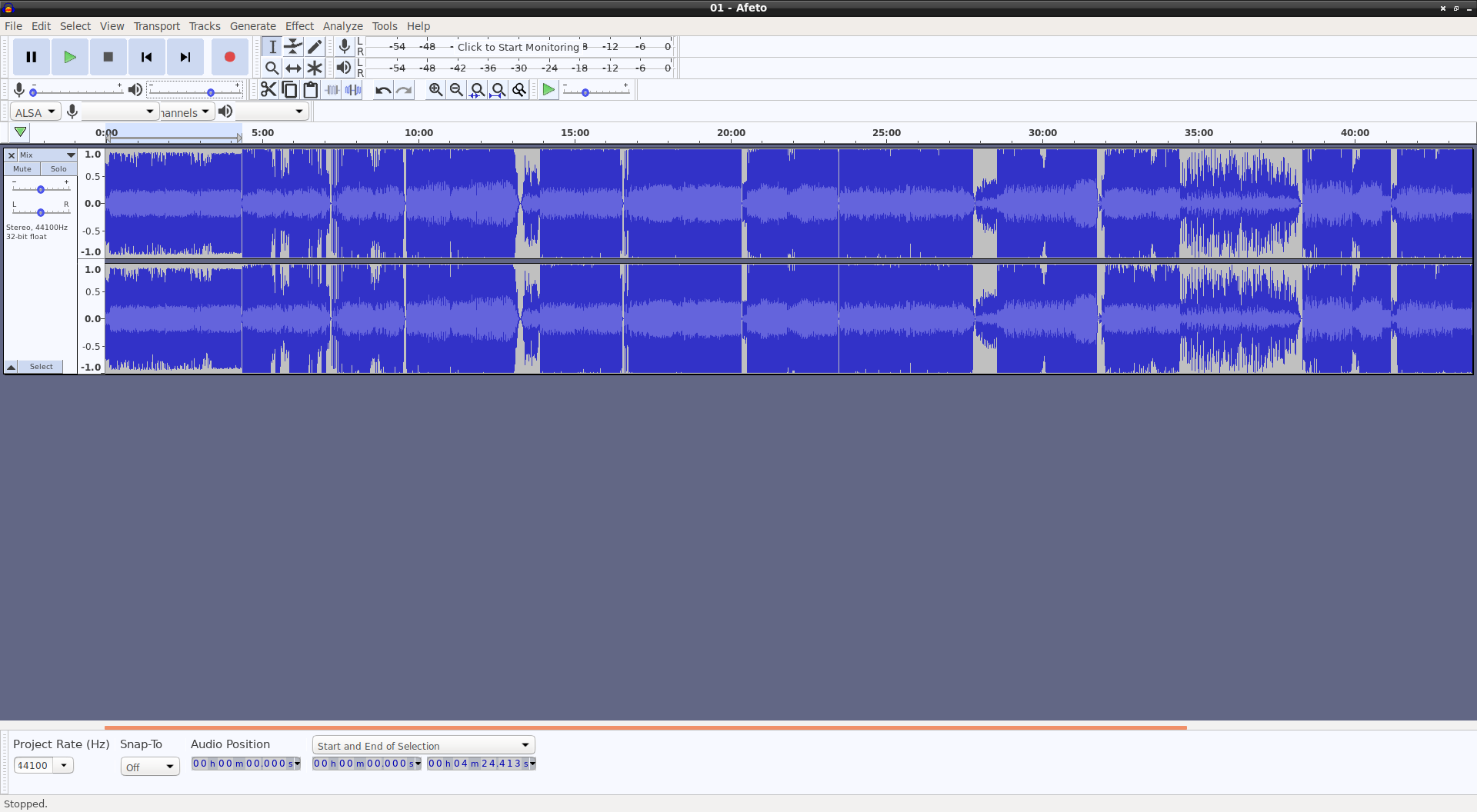Select the Draw (pencil) tool
This screenshot has height=812, width=1477.
(x=315, y=47)
